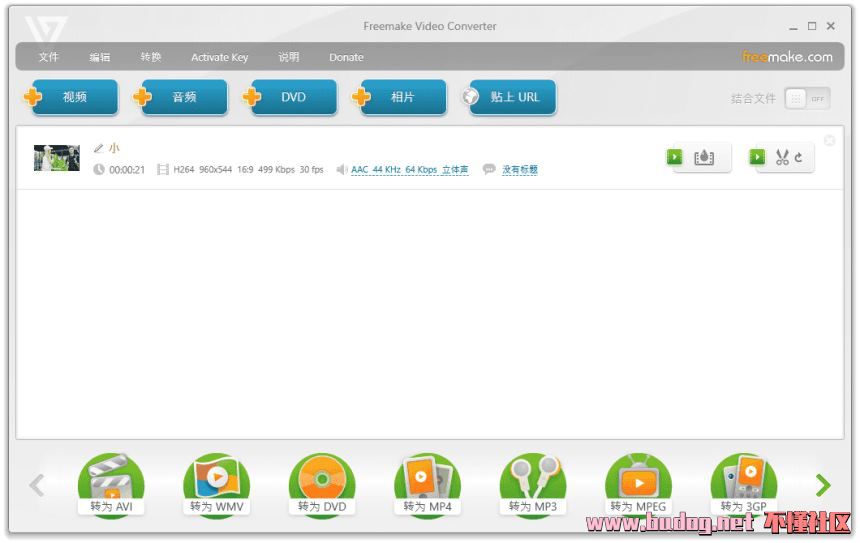
Task: Open the 转换 menu
Action: click(150, 57)
